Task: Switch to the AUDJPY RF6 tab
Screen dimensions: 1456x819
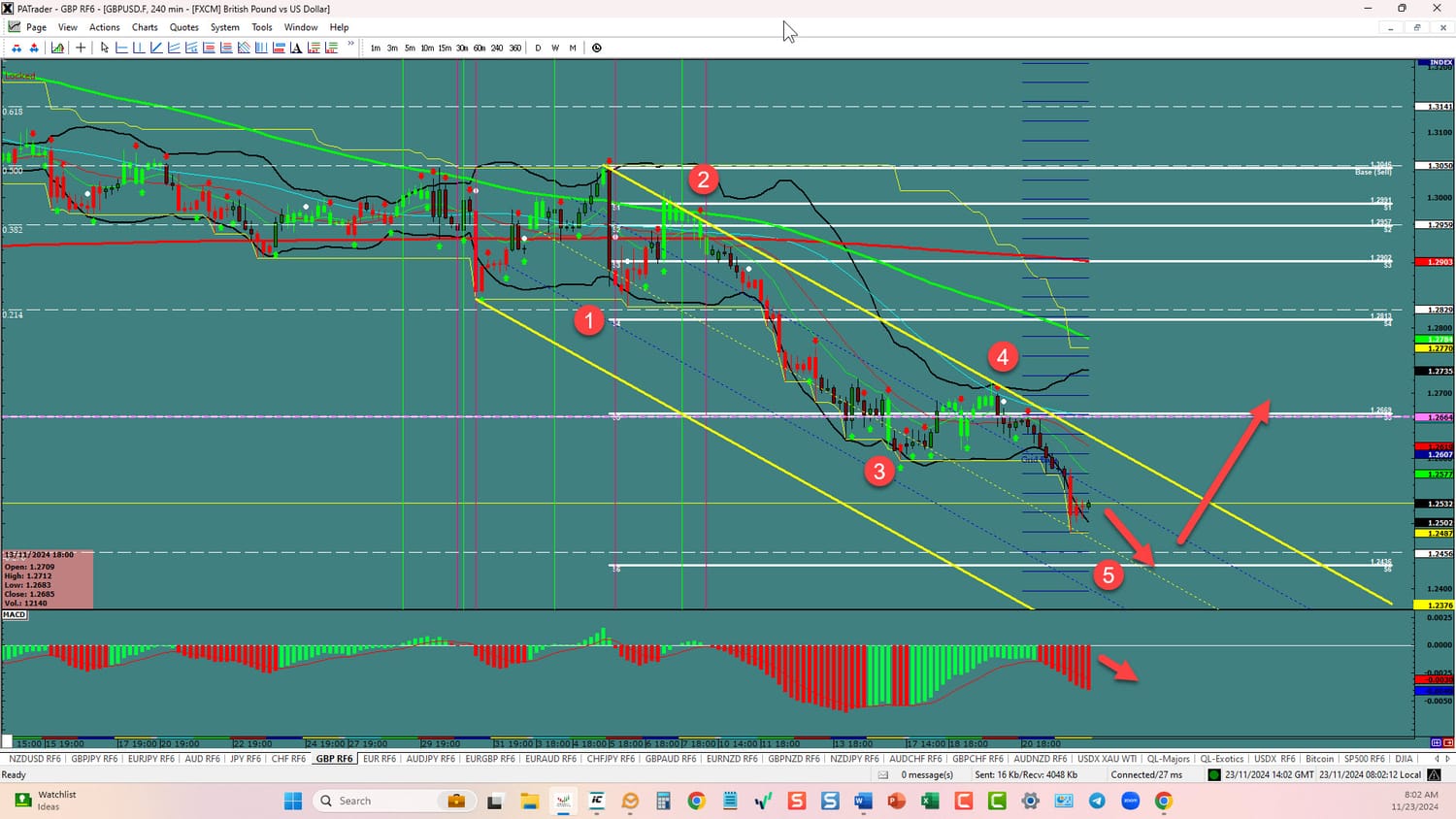Action: pos(430,759)
